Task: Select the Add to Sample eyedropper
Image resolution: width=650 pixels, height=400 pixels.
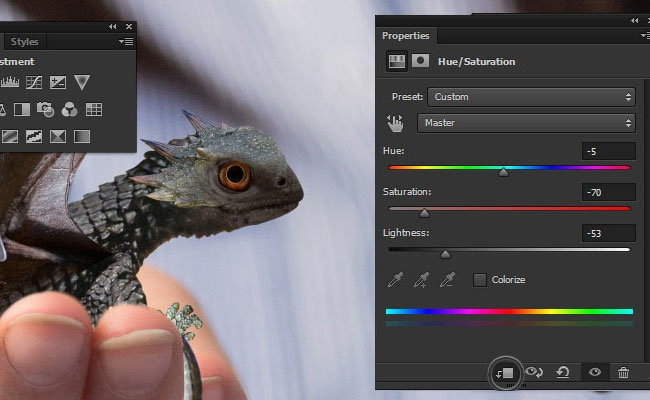Action: click(421, 280)
